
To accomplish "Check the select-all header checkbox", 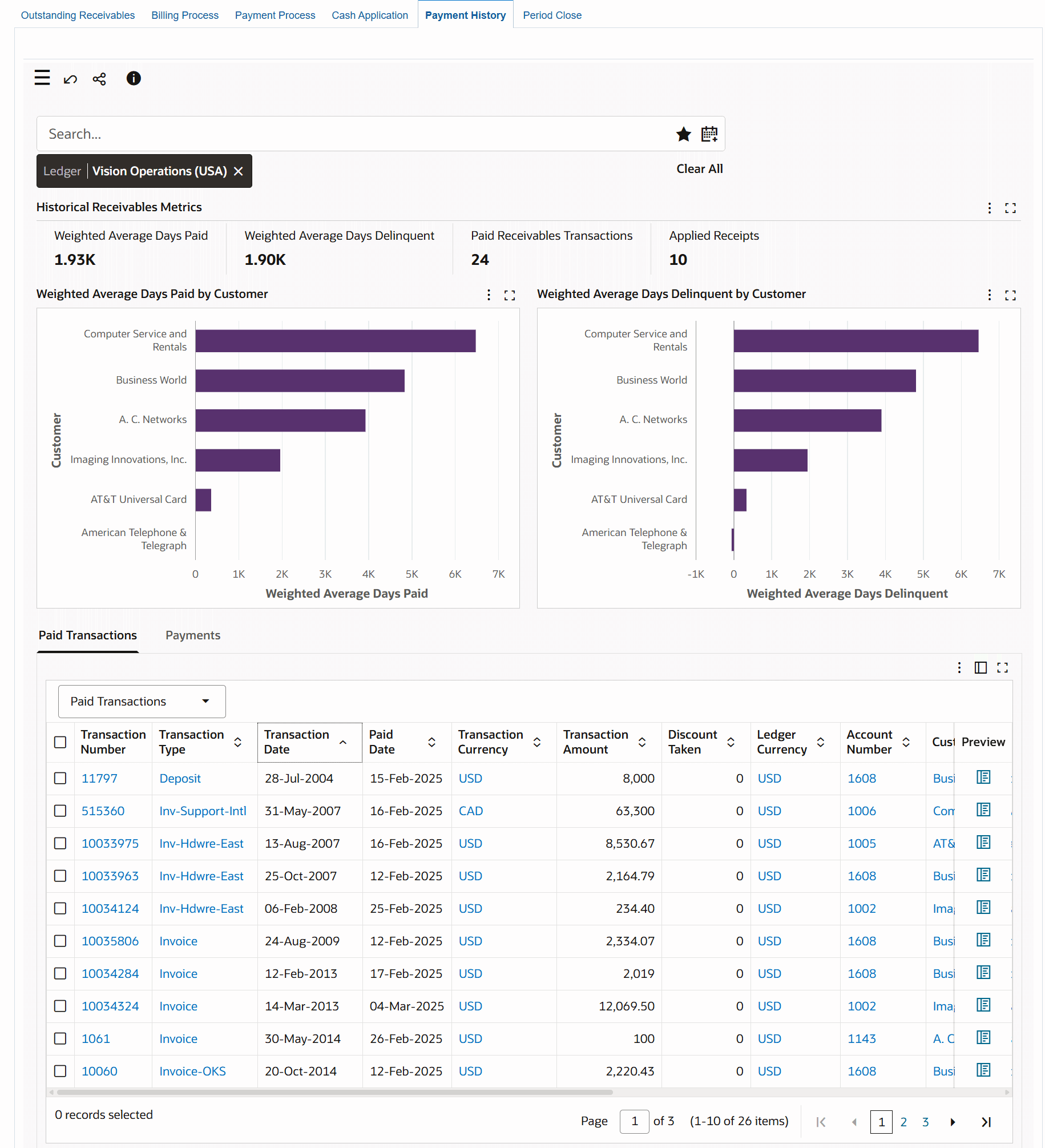I will (60, 742).
